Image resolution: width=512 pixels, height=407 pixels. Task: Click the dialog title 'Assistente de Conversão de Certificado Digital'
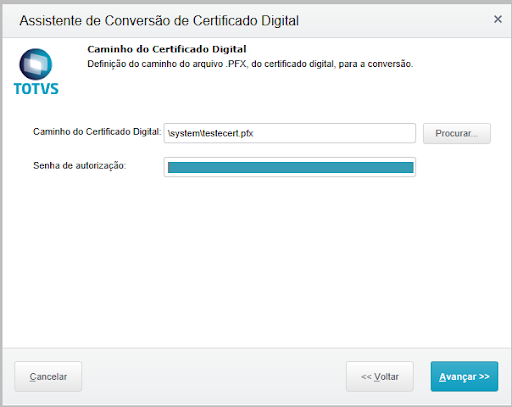click(x=159, y=21)
